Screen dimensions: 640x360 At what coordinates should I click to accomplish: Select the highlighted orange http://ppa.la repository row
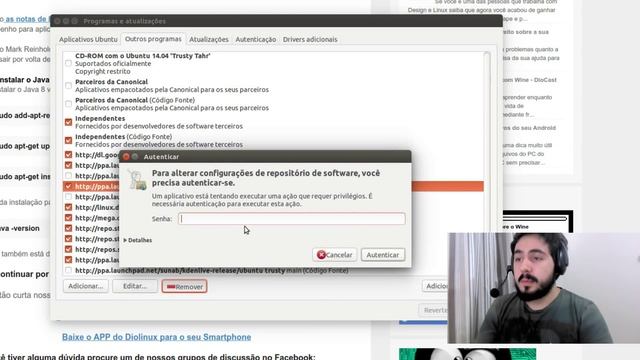(273, 187)
